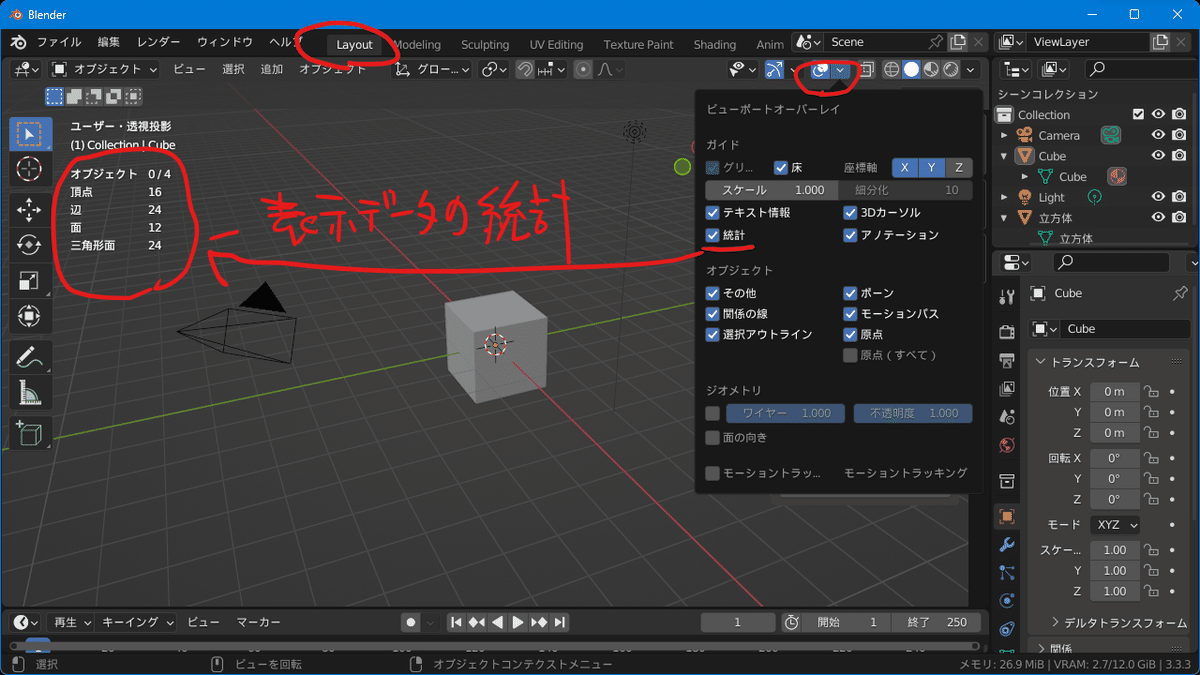Open the キーイング dropdown in timeline
Viewport: 1200px width, 675px height.
click(x=137, y=622)
